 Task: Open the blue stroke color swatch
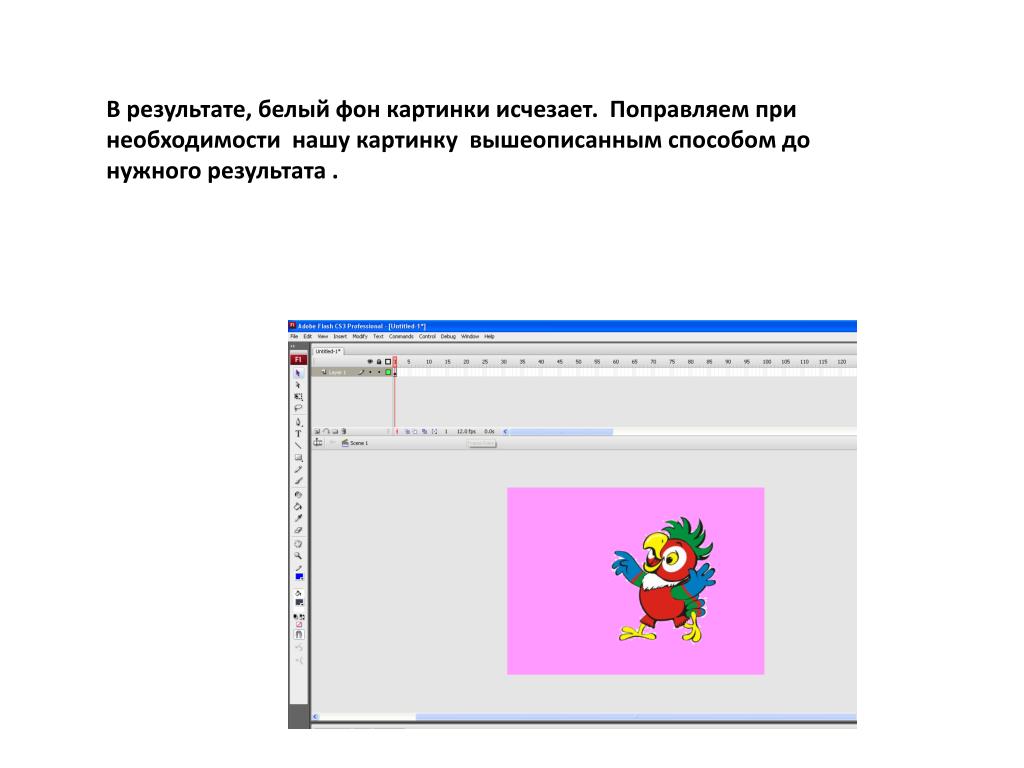[x=299, y=577]
